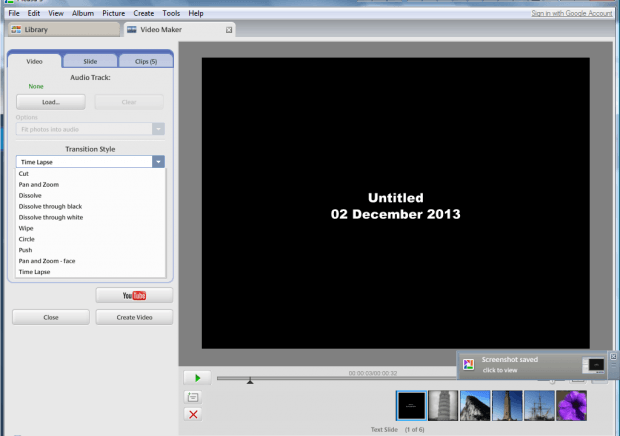Screen dimensions: 620x436
Task: Click the Create Video button
Action: pos(134,317)
